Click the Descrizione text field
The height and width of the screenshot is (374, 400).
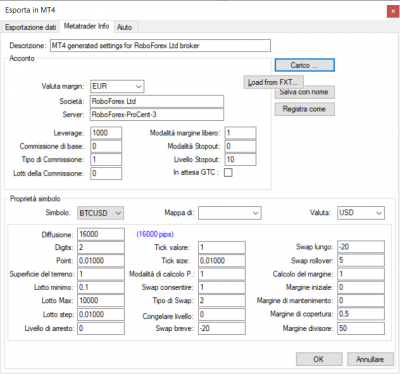(160, 46)
